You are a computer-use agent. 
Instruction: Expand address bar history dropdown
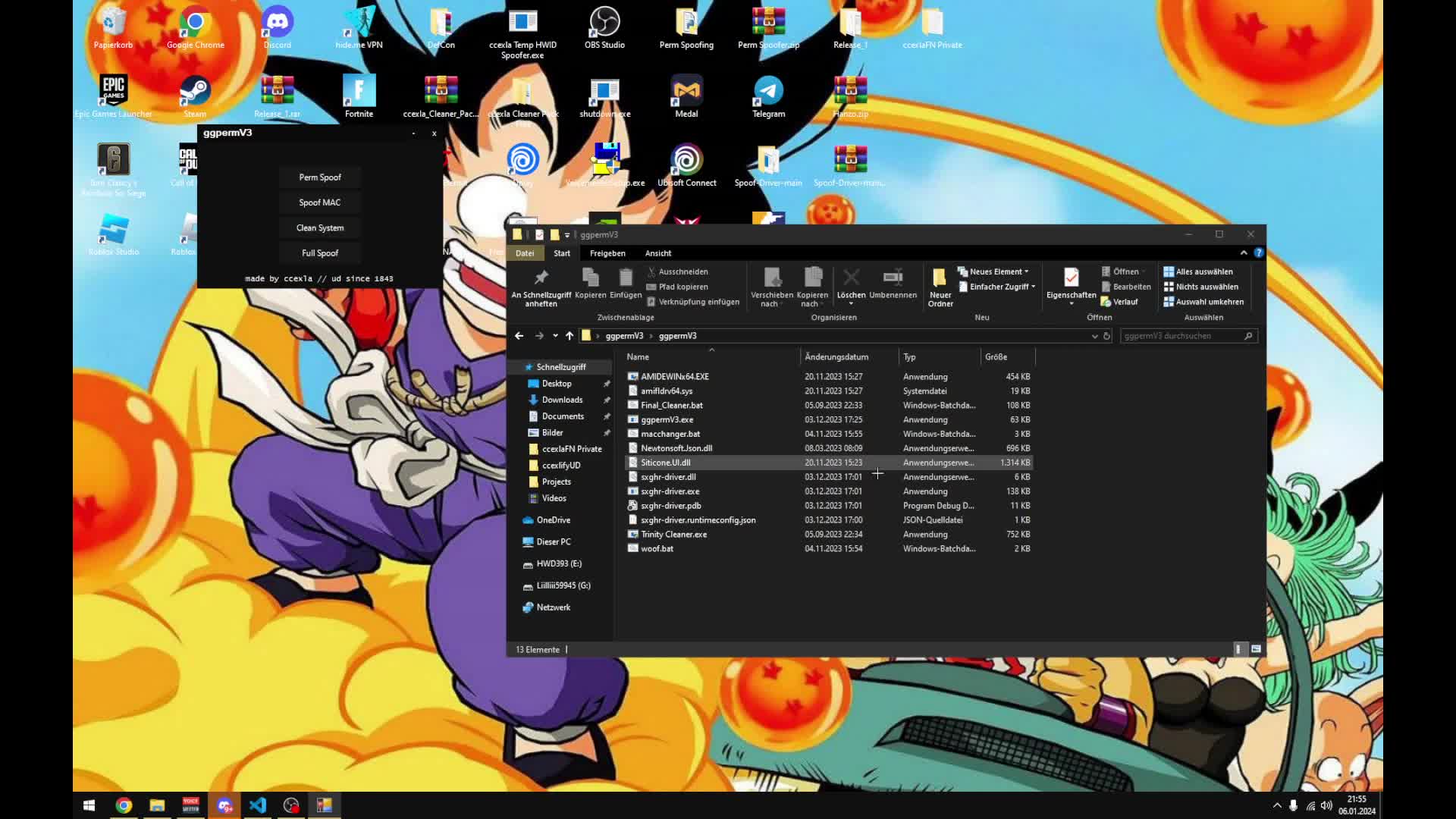coord(1094,336)
